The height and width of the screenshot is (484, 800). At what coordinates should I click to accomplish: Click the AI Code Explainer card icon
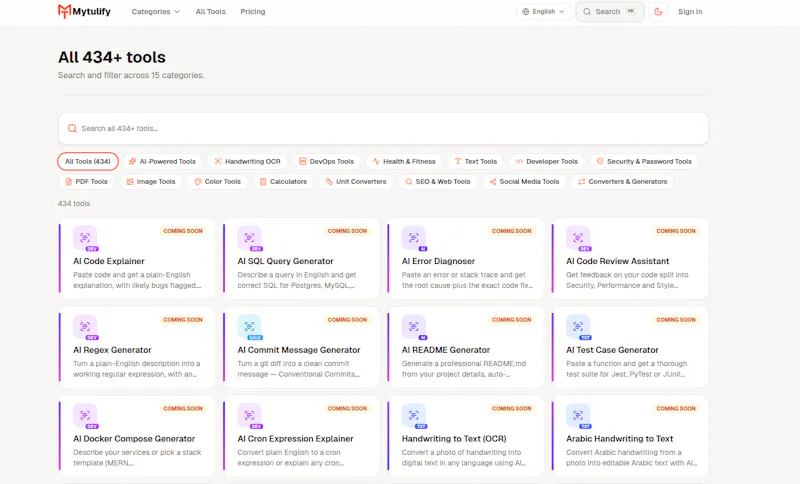pyautogui.click(x=85, y=238)
